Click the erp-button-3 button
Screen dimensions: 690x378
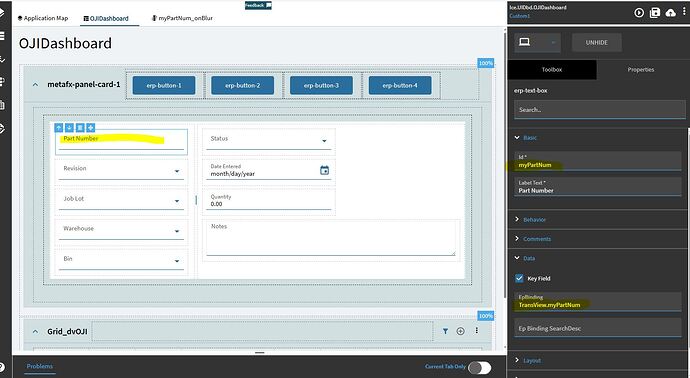tap(321, 85)
